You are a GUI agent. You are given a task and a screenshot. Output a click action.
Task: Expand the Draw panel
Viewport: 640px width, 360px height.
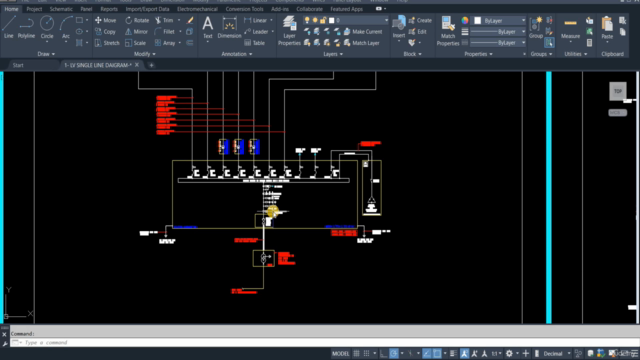pos(46,54)
